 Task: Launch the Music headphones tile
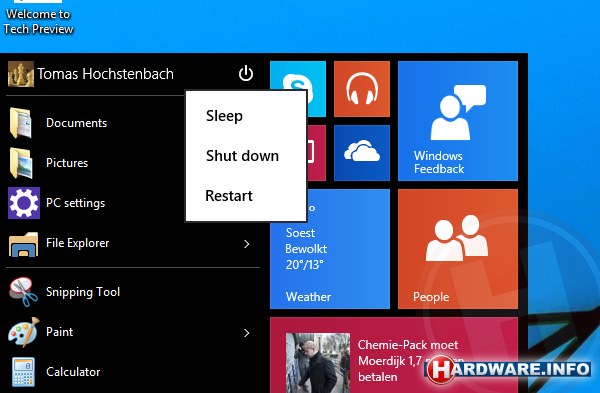point(362,89)
